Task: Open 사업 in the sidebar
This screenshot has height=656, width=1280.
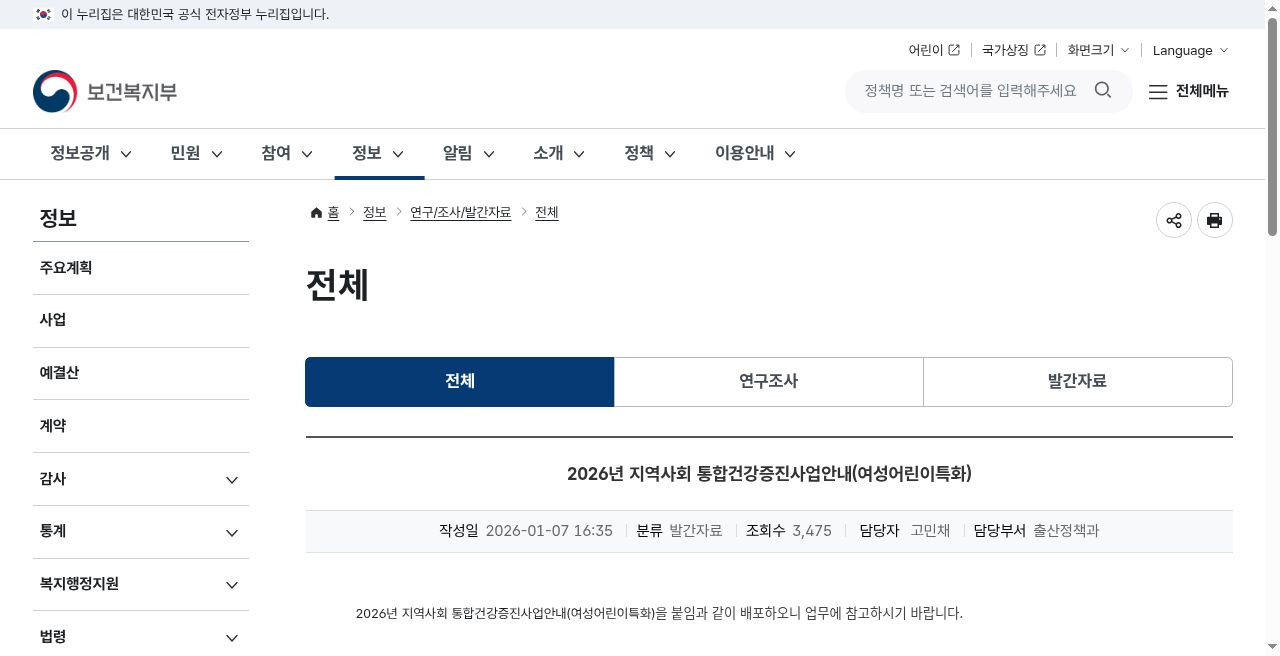Action: click(x=141, y=321)
